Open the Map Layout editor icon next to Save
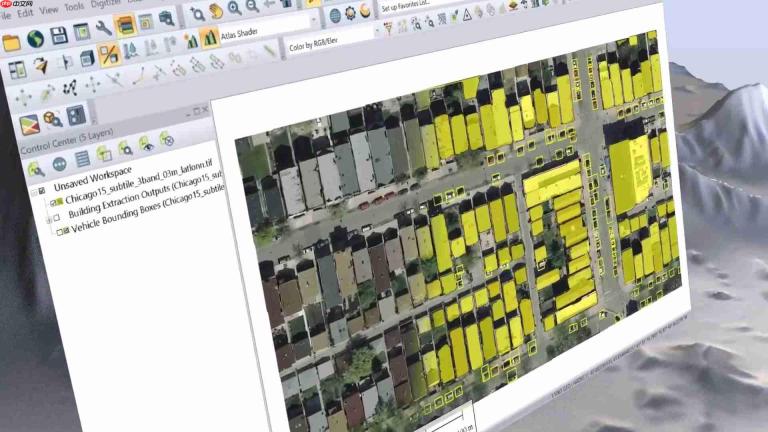The image size is (768, 432). coord(81,32)
